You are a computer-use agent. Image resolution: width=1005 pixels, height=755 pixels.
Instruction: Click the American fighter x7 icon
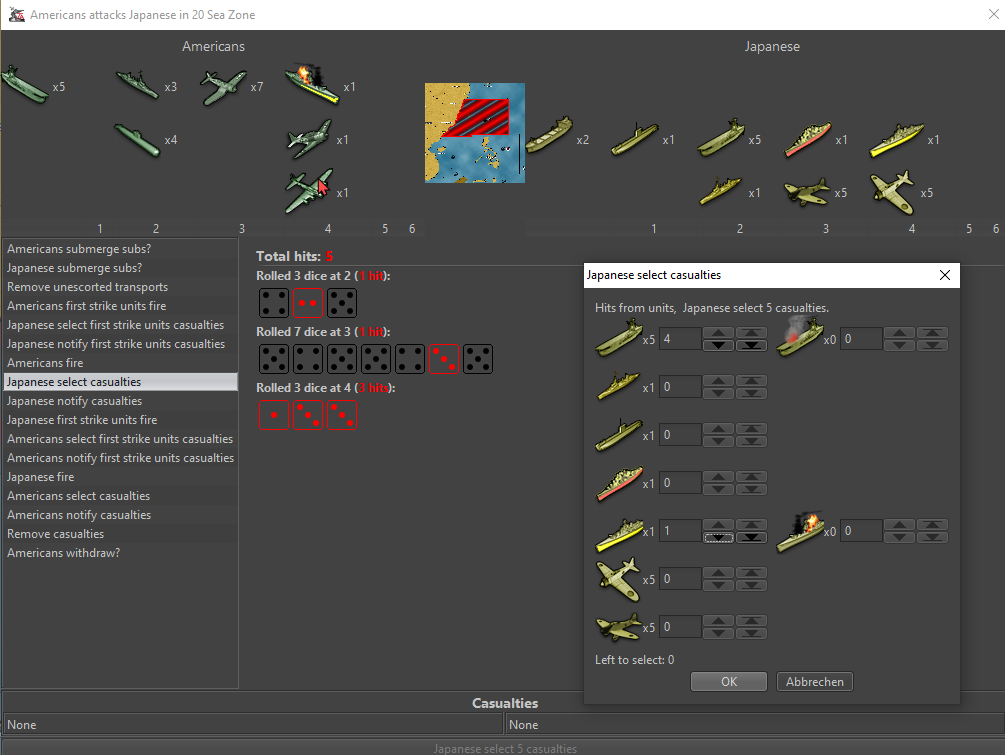pyautogui.click(x=223, y=87)
